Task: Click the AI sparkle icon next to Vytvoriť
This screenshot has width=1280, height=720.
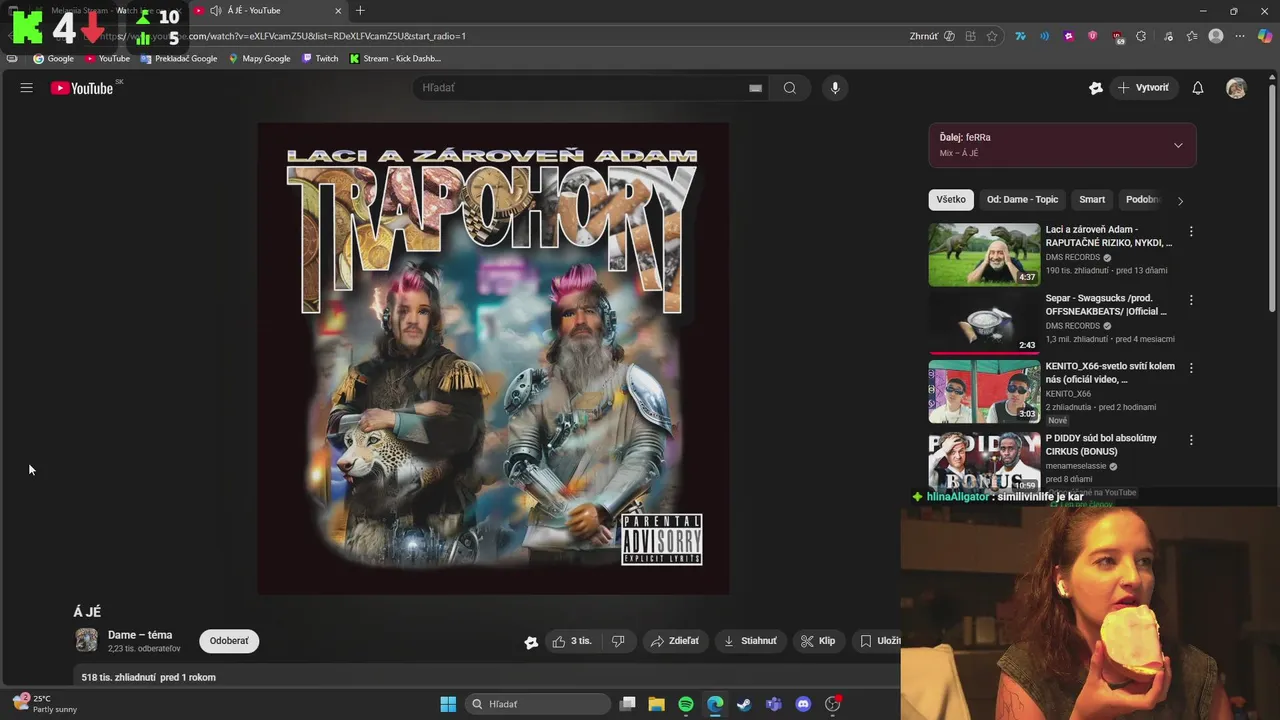Action: 1096,88
